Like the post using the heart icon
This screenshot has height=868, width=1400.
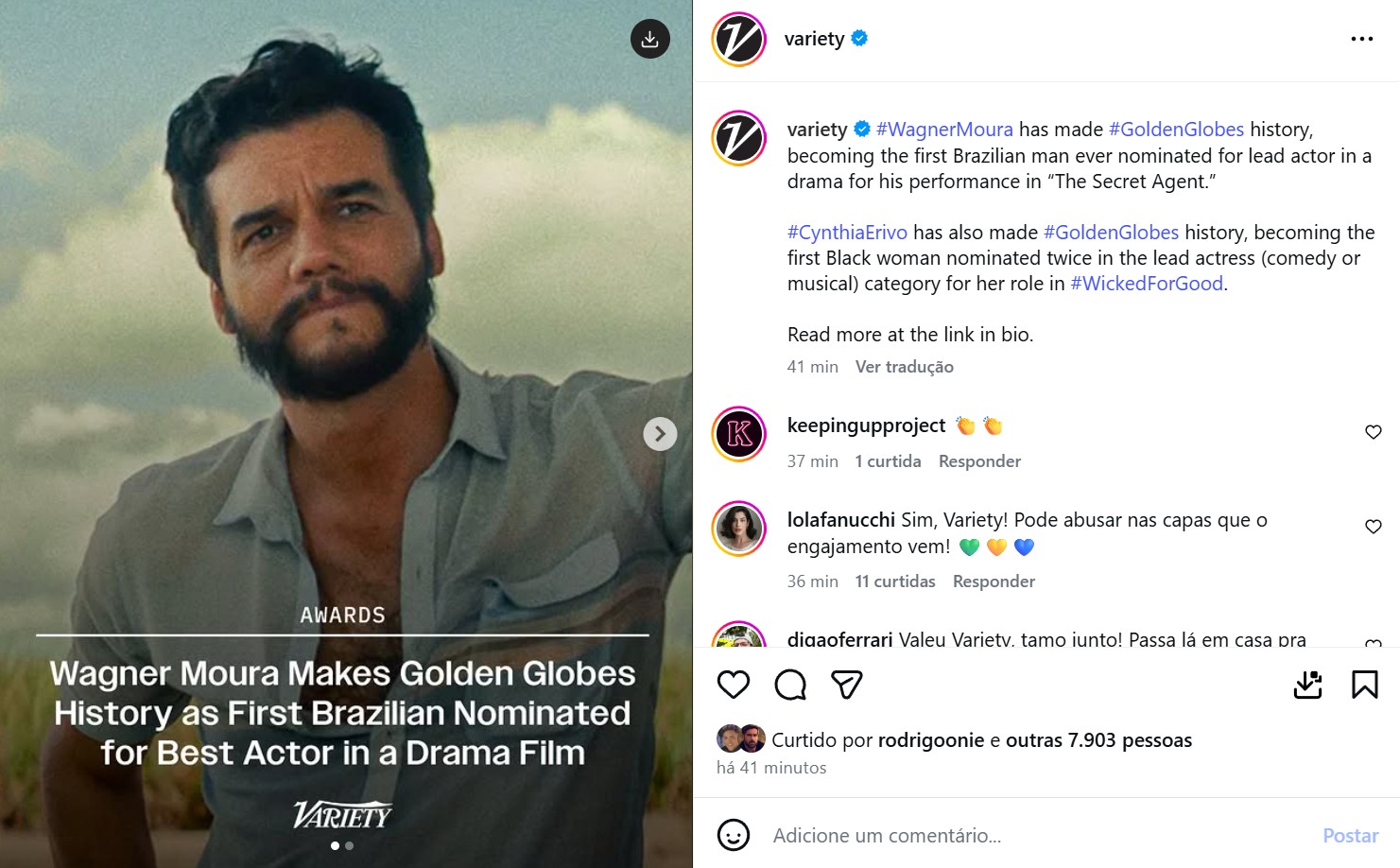tap(734, 684)
